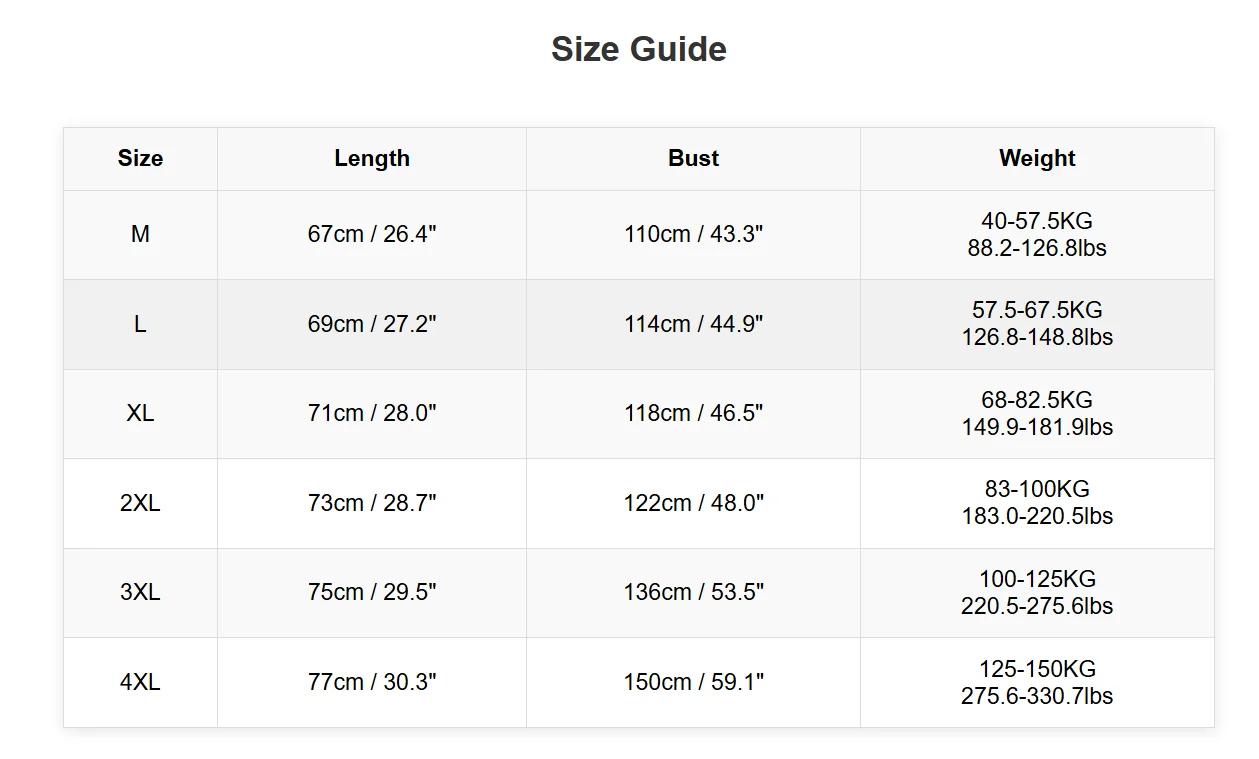Screen dimensions: 1259x759
Task: Select the 40-57.5KG weight cell
Action: 1037,234
